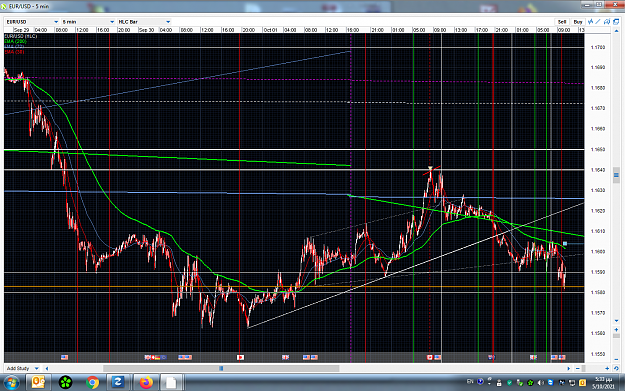The image size is (625, 391).
Task: Click the Oct 01 date label on the time axis
Action: (x=271, y=30)
